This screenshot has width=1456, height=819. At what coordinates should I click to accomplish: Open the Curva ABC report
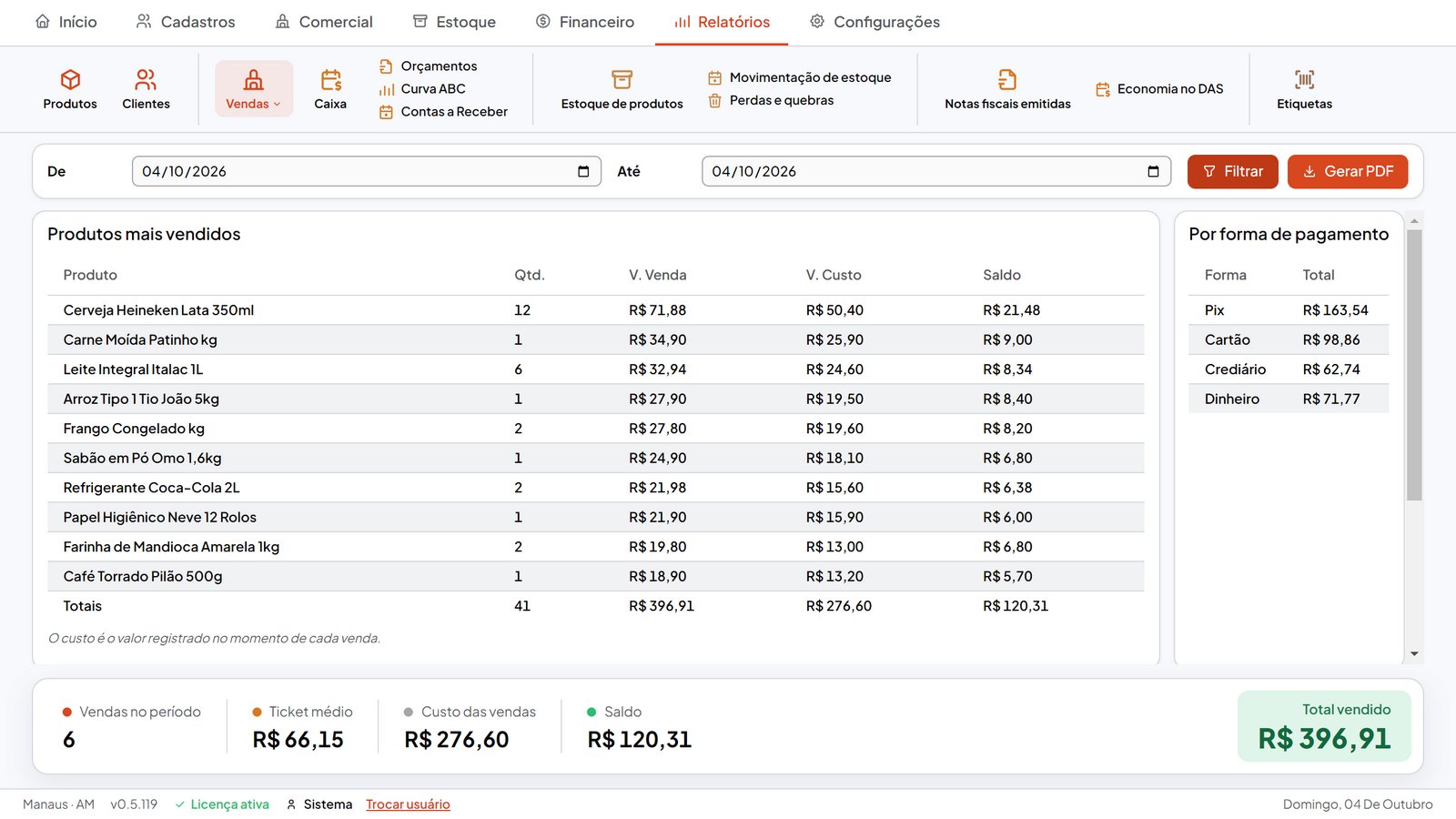(x=422, y=89)
